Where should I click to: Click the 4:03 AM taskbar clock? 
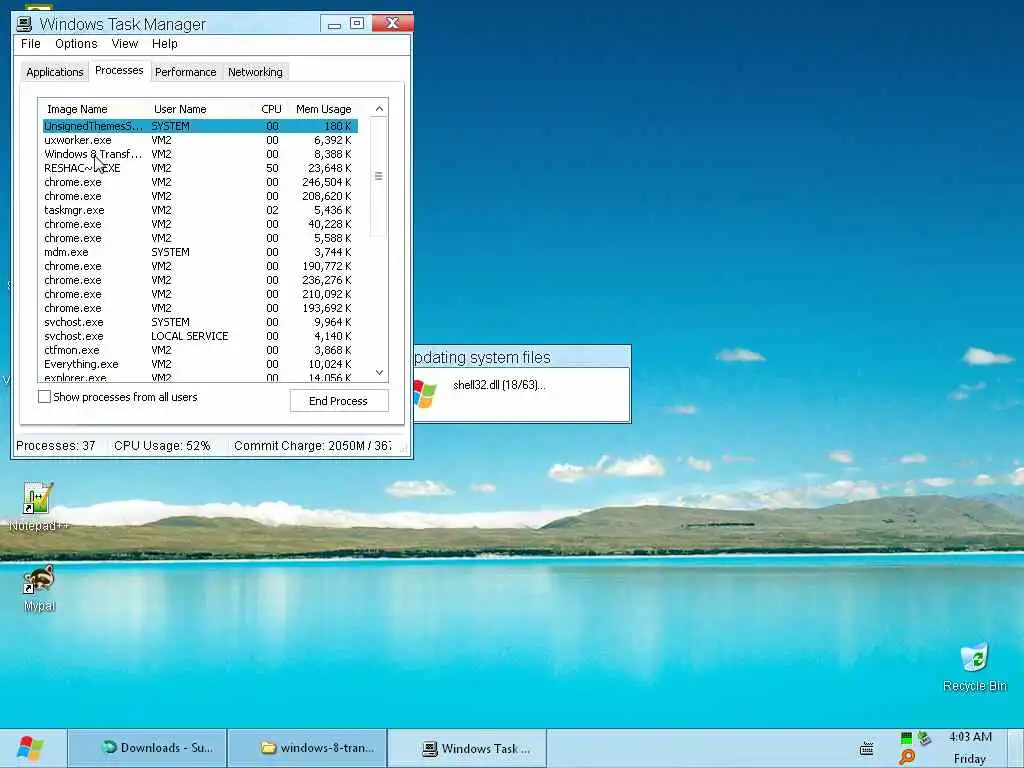(970, 737)
